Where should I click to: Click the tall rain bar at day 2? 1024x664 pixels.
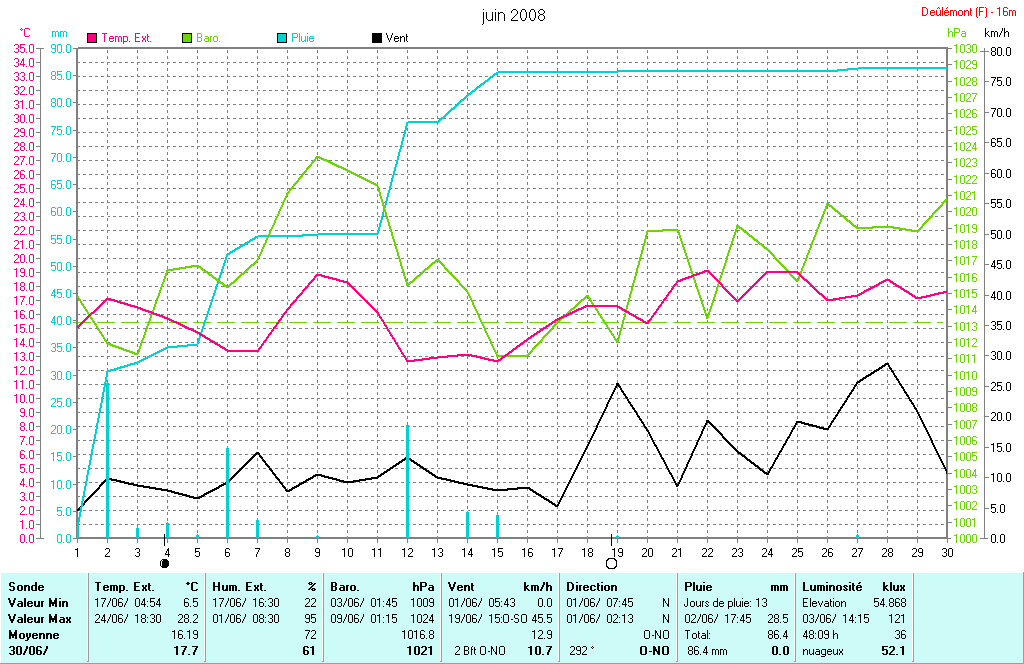click(x=107, y=460)
